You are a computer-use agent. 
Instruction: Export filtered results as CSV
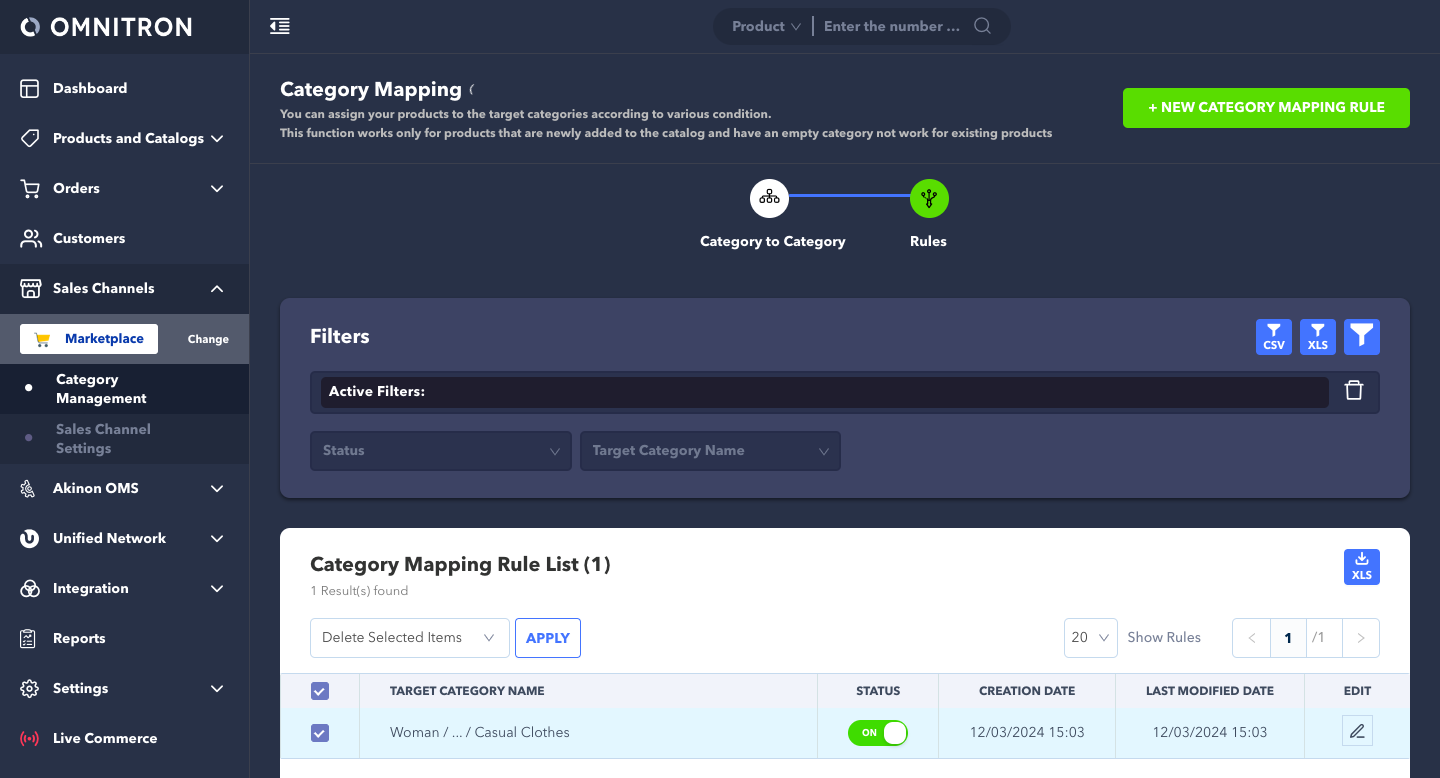[1273, 337]
